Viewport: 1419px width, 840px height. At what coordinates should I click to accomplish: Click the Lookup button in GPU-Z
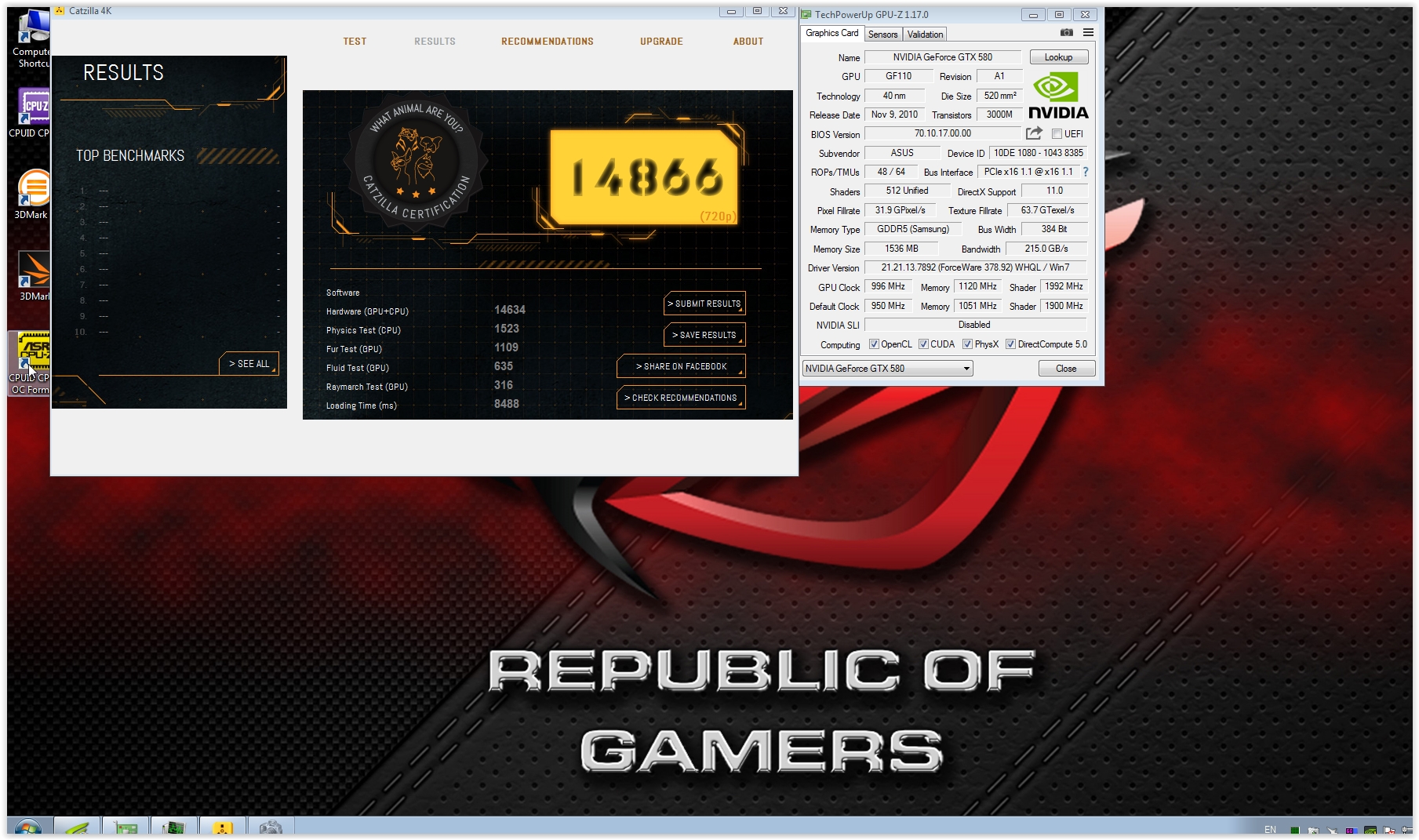pyautogui.click(x=1058, y=57)
